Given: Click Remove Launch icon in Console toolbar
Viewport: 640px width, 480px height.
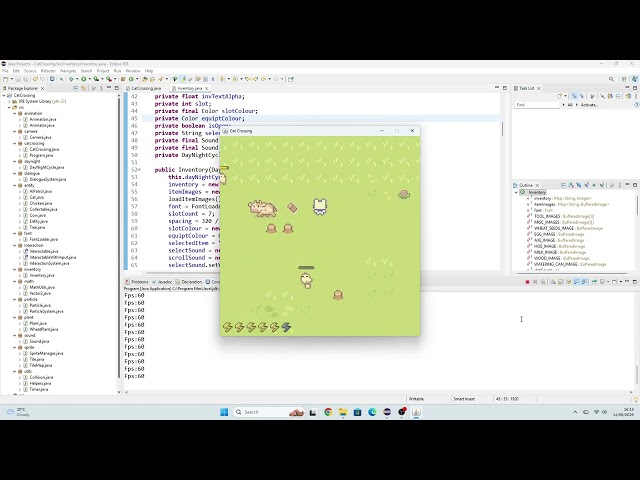Looking at the screenshot, I should (535, 282).
